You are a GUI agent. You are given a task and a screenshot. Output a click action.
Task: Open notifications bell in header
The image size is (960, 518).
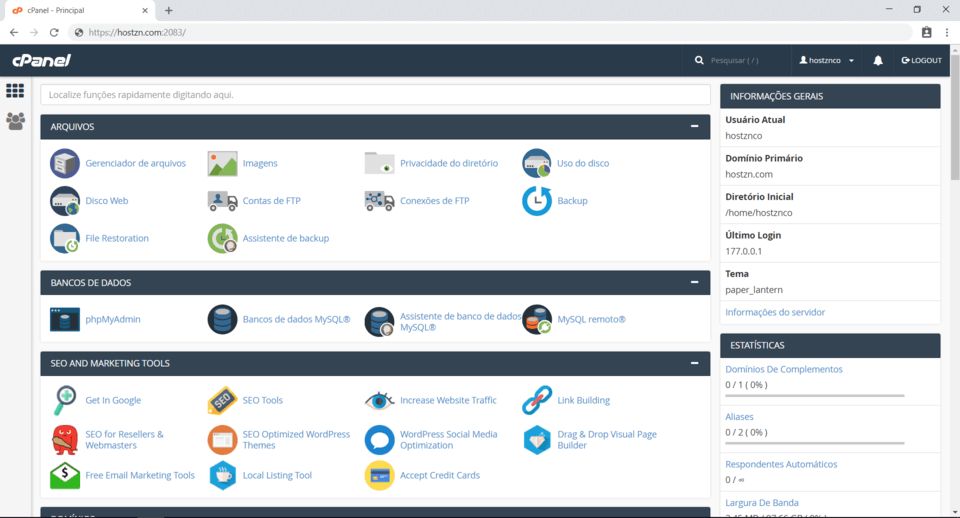(878, 60)
